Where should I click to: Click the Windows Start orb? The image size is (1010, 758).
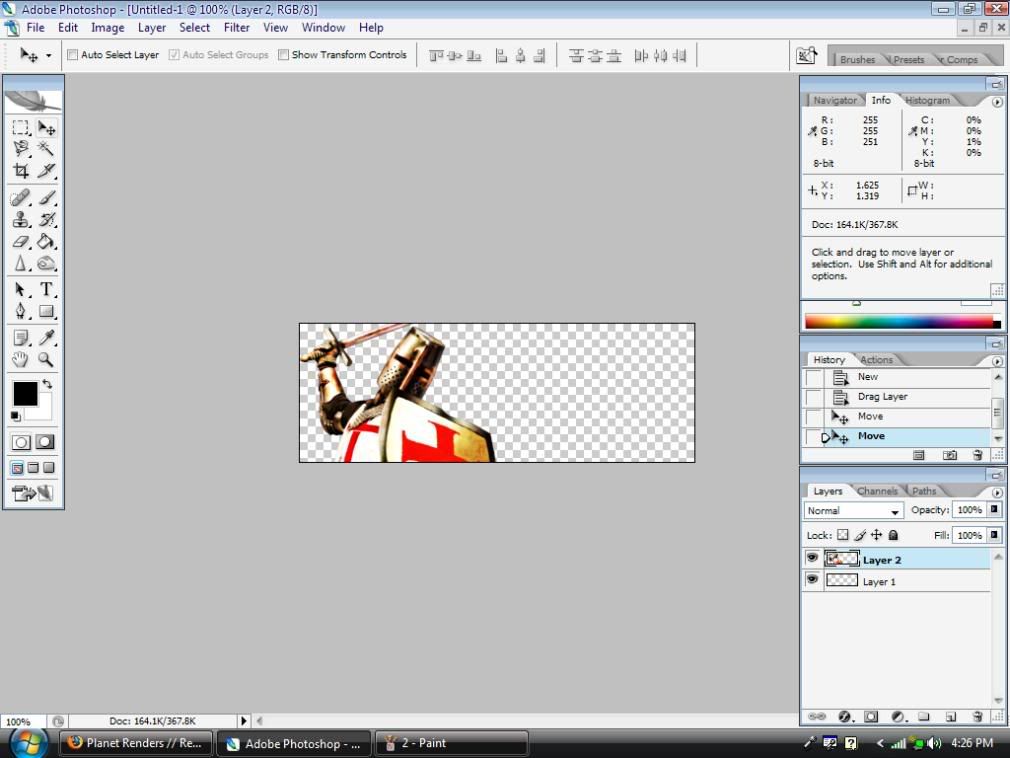point(28,743)
